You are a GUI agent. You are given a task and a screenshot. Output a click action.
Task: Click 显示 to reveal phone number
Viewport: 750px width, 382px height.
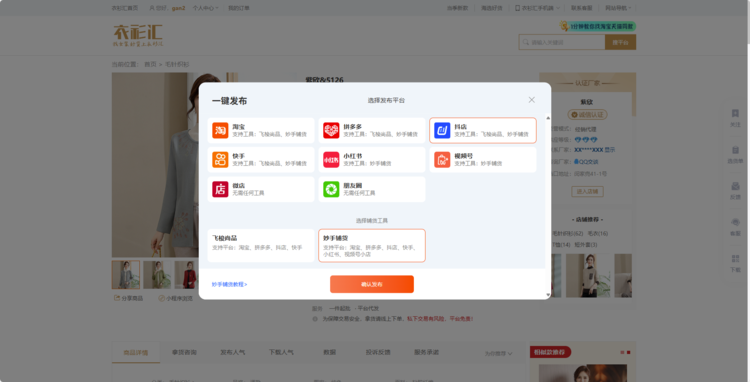tap(610, 150)
